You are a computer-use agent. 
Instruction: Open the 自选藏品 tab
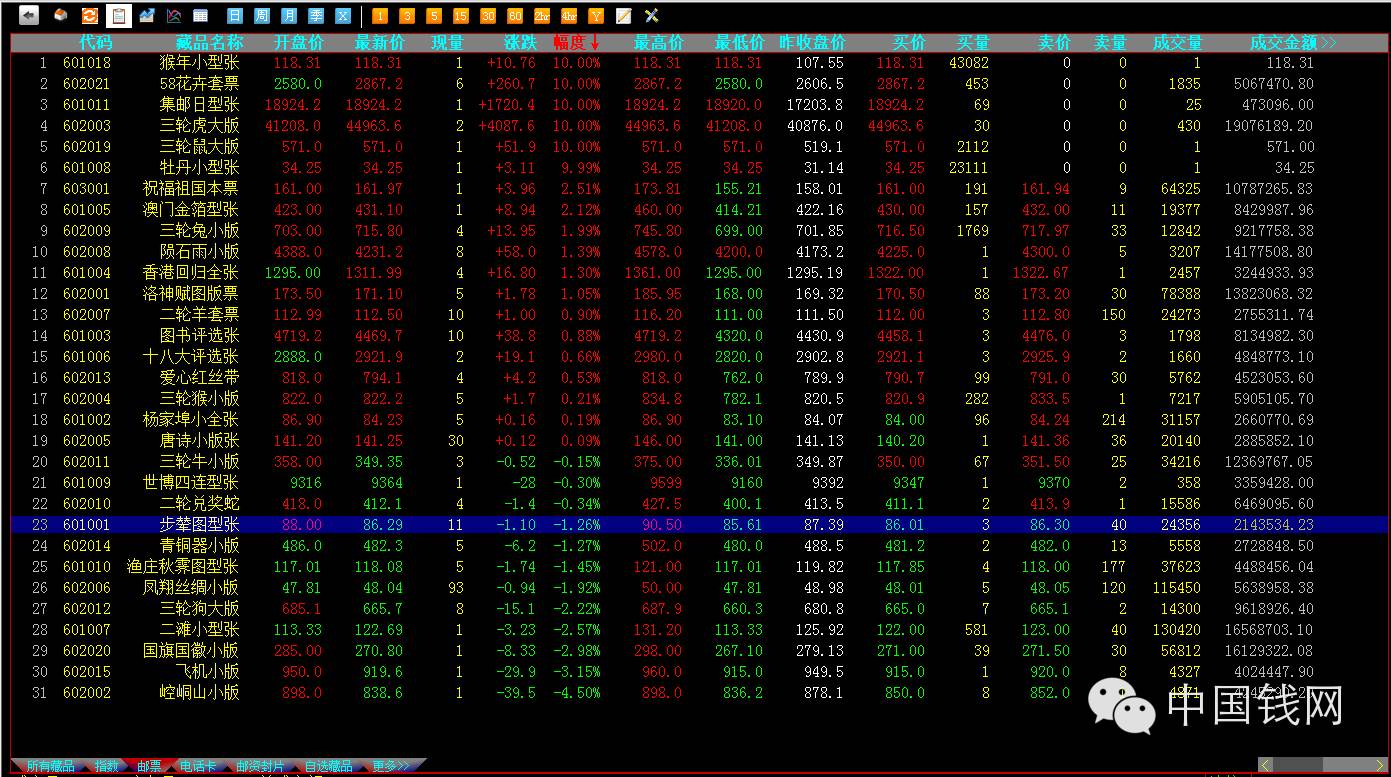point(329,766)
